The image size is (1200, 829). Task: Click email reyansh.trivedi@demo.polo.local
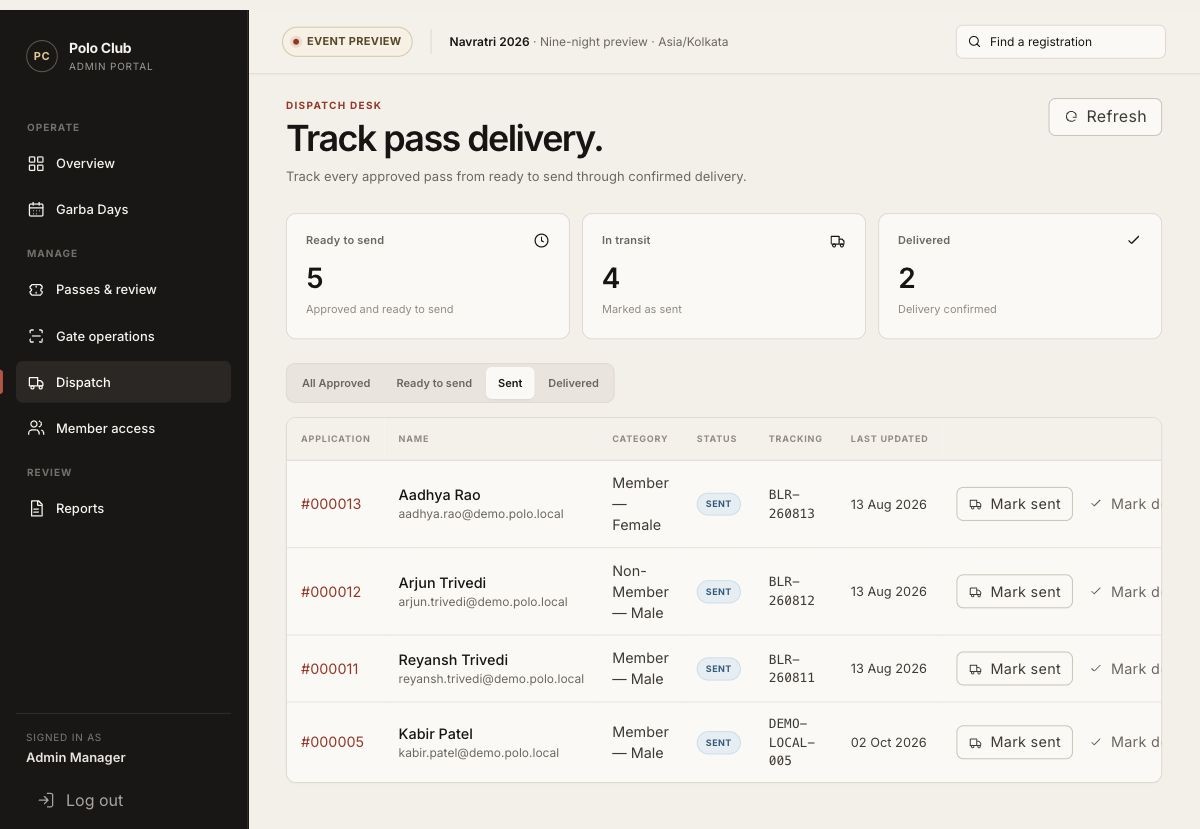click(x=491, y=679)
